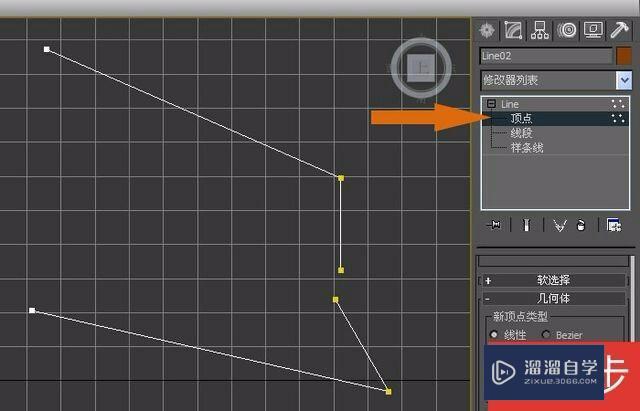Open the Hierarchy panel tab
The width and height of the screenshot is (640, 411).
540,30
